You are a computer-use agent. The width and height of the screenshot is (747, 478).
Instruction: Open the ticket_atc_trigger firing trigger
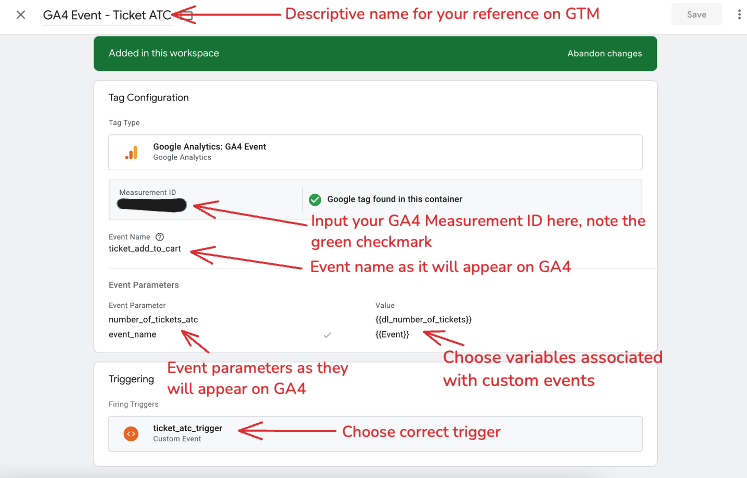[375, 434]
